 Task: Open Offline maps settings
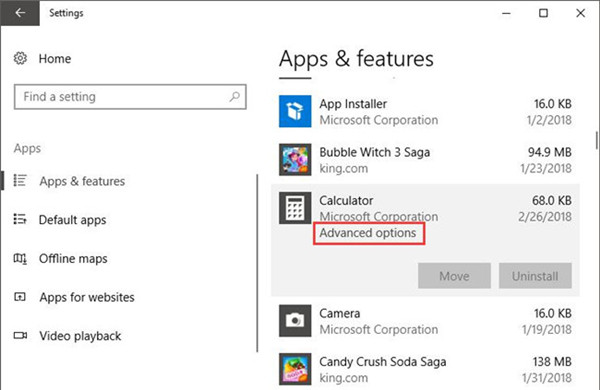(73, 259)
